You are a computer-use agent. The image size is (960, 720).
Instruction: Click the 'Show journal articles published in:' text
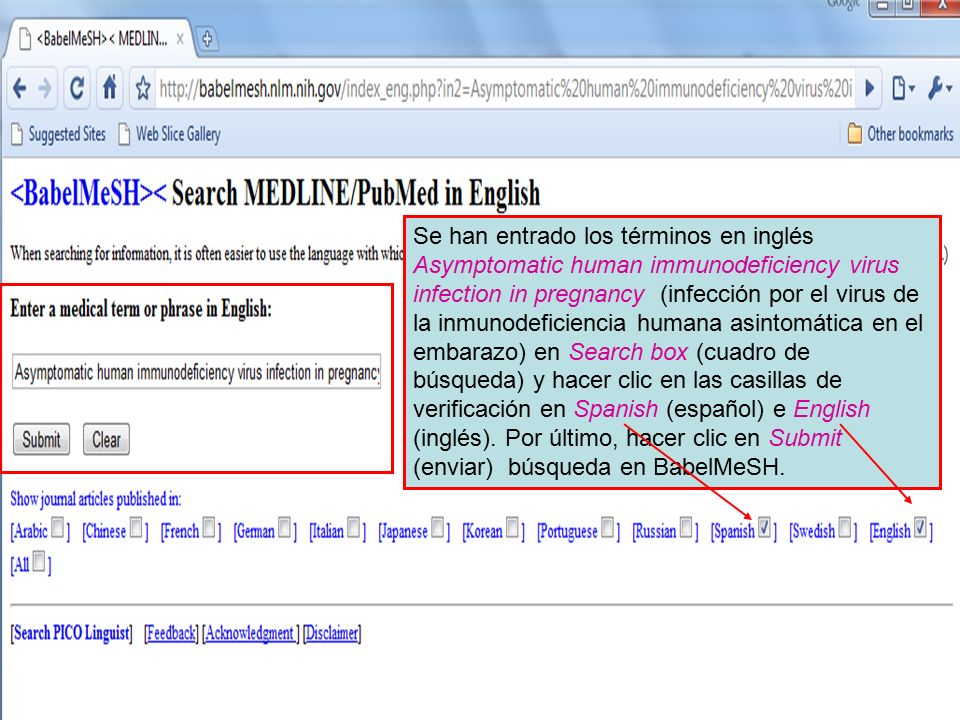pyautogui.click(x=96, y=499)
